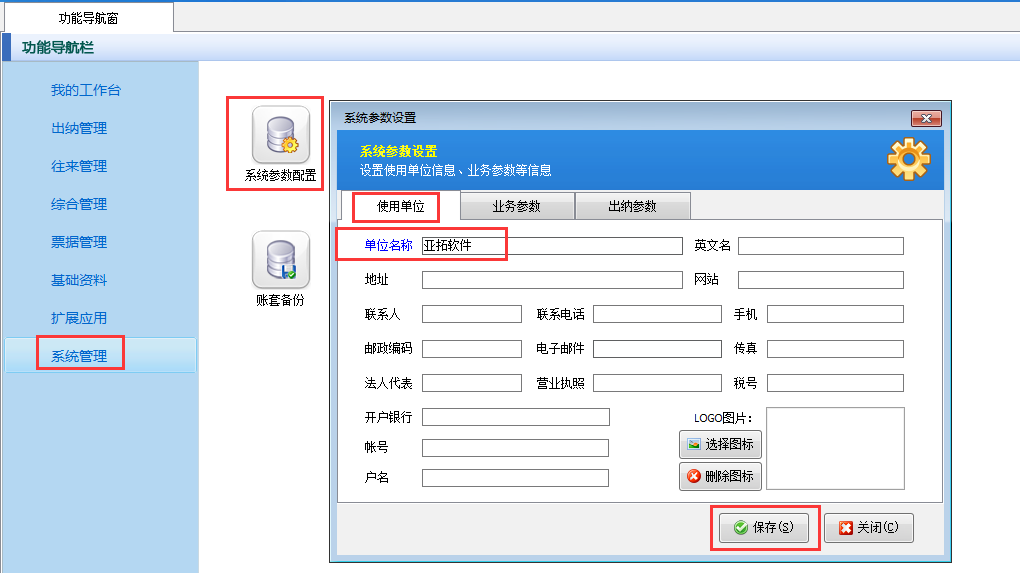This screenshot has width=1020, height=573.
Task: Focus the 英文名 text field
Action: point(820,246)
